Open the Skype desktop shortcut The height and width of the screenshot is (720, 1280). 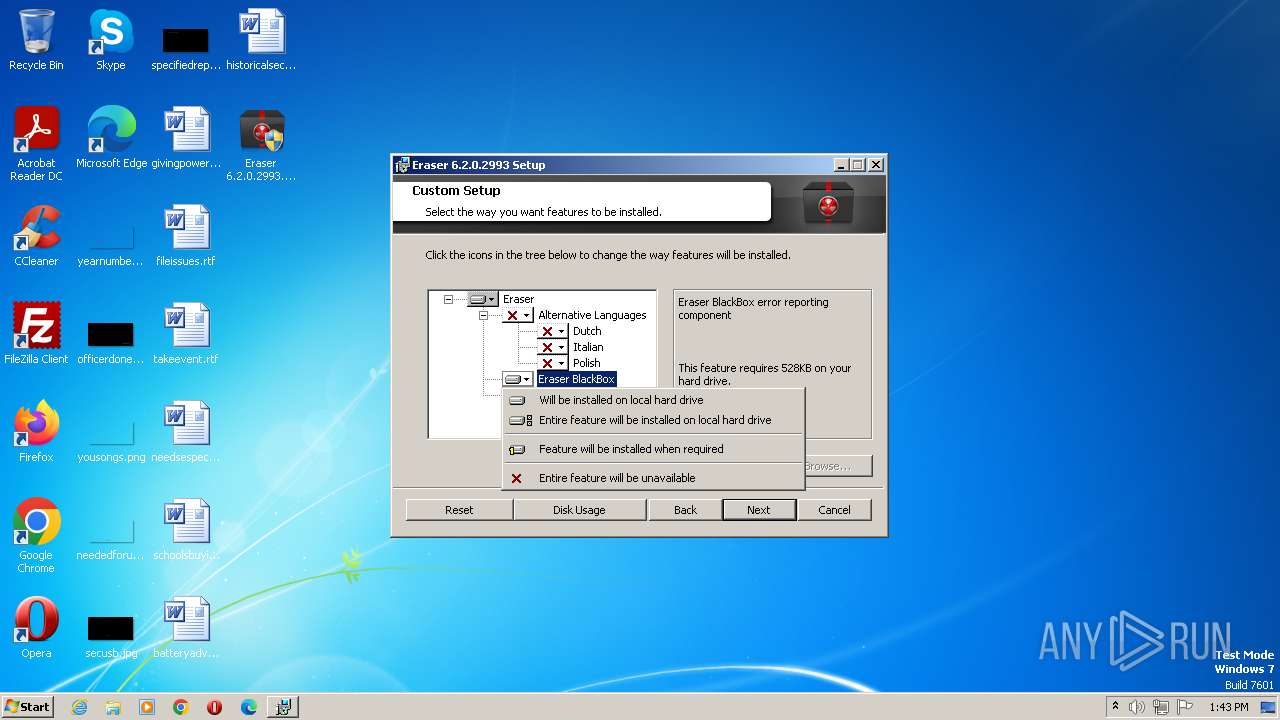pyautogui.click(x=111, y=40)
